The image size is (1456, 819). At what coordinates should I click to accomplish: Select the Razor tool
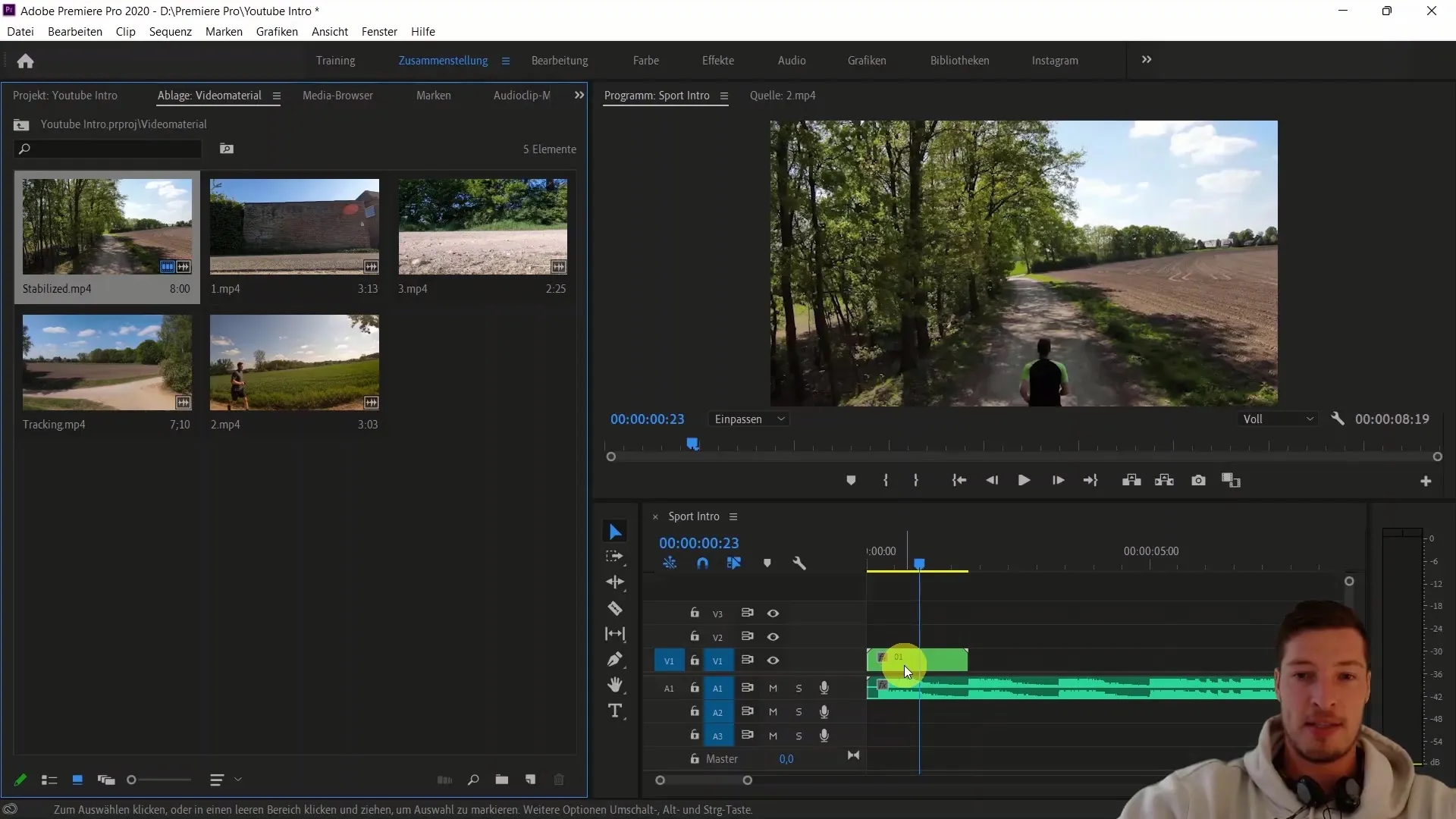tap(615, 608)
